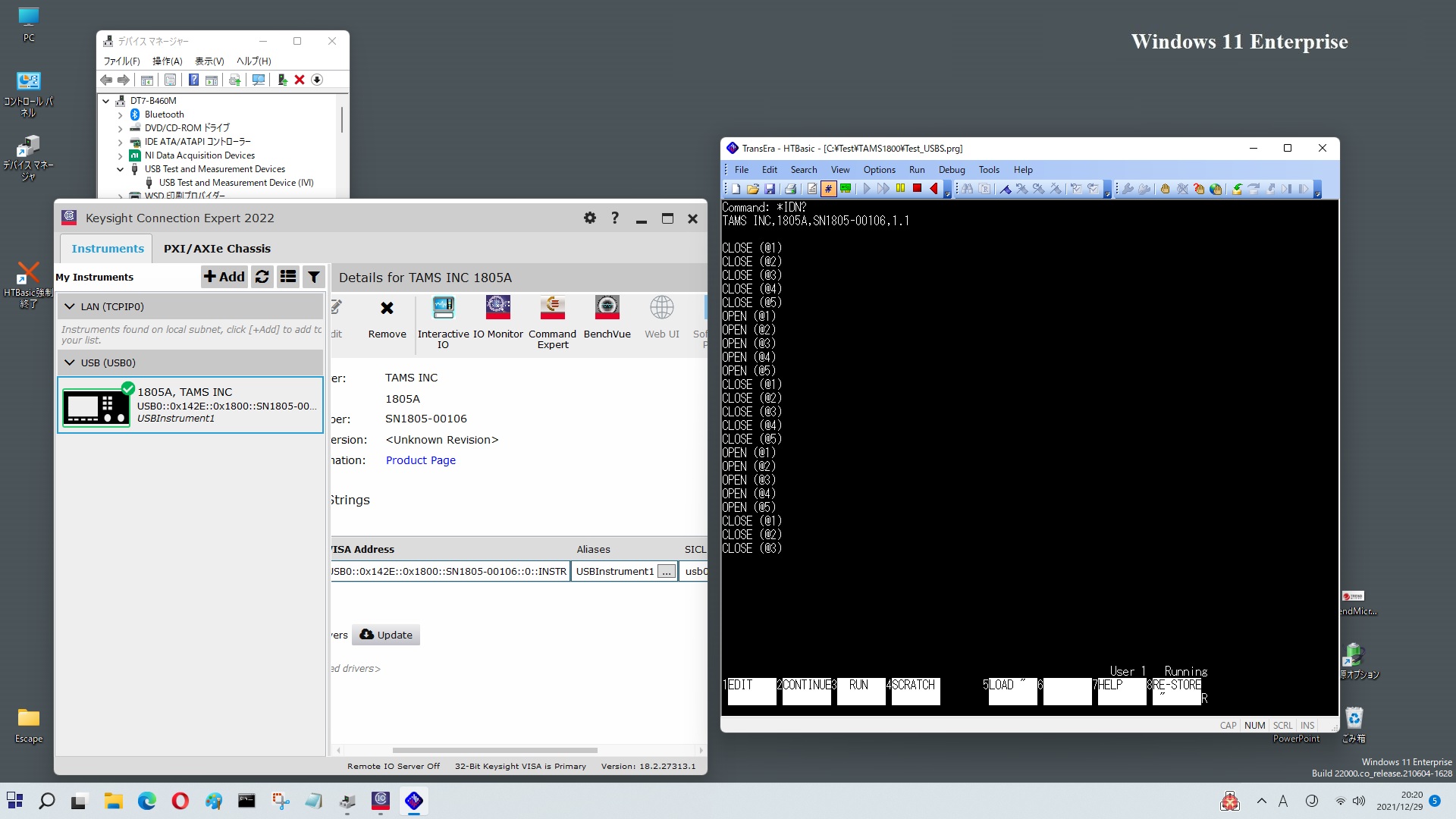Screen dimensions: 1456x819
Task: Click the binoculars find icon in HTBasic
Action: [968, 189]
